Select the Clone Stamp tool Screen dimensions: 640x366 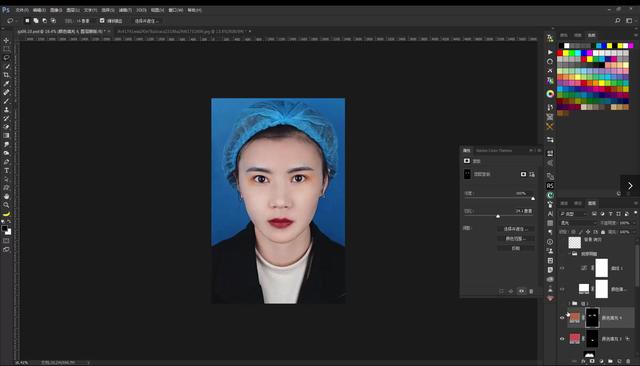6,110
